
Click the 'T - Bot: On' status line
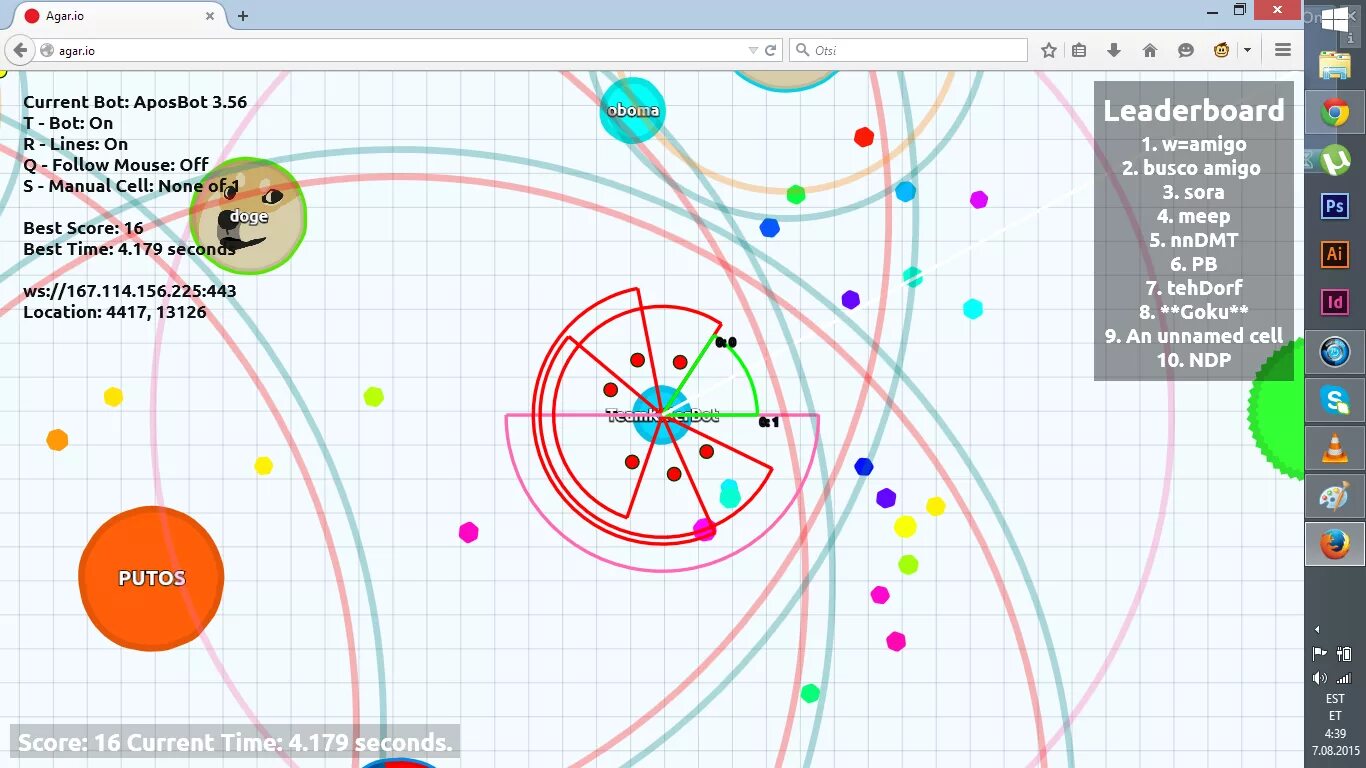pyautogui.click(x=68, y=123)
